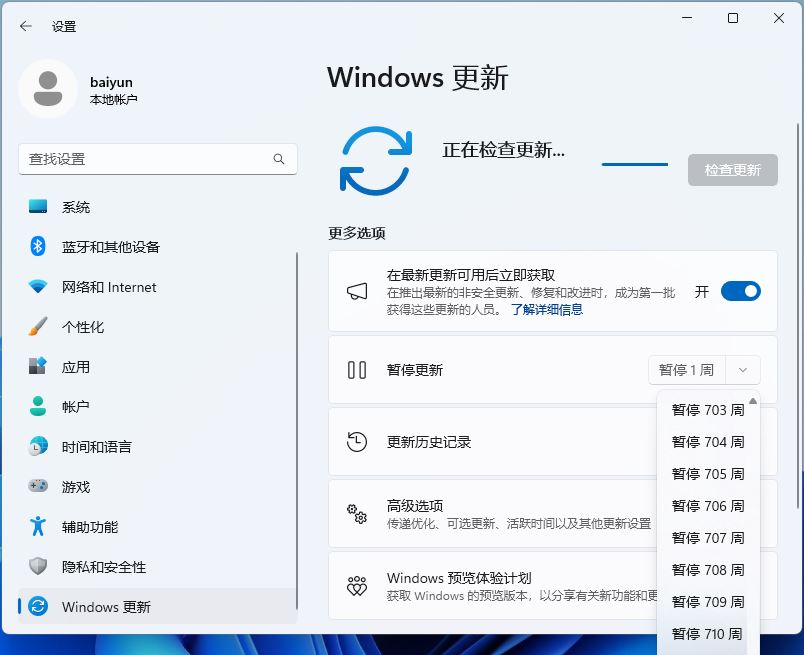
Task: Open 游戏 settings category
Action: 157,487
